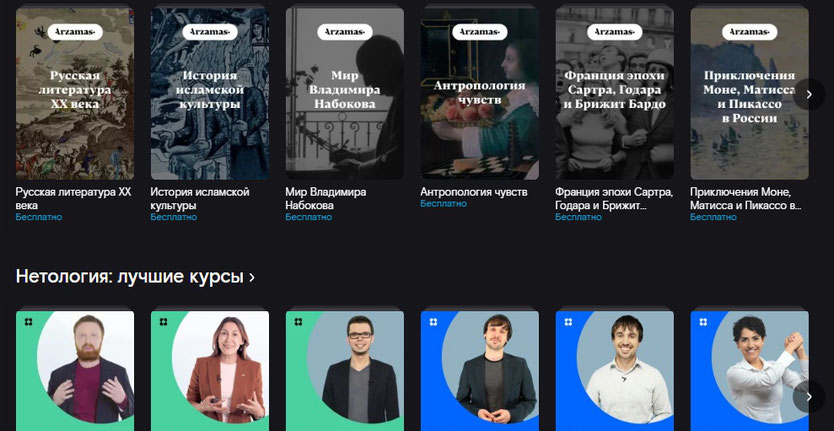Click Netology logo on woman in brown jacket card

pos(163,322)
